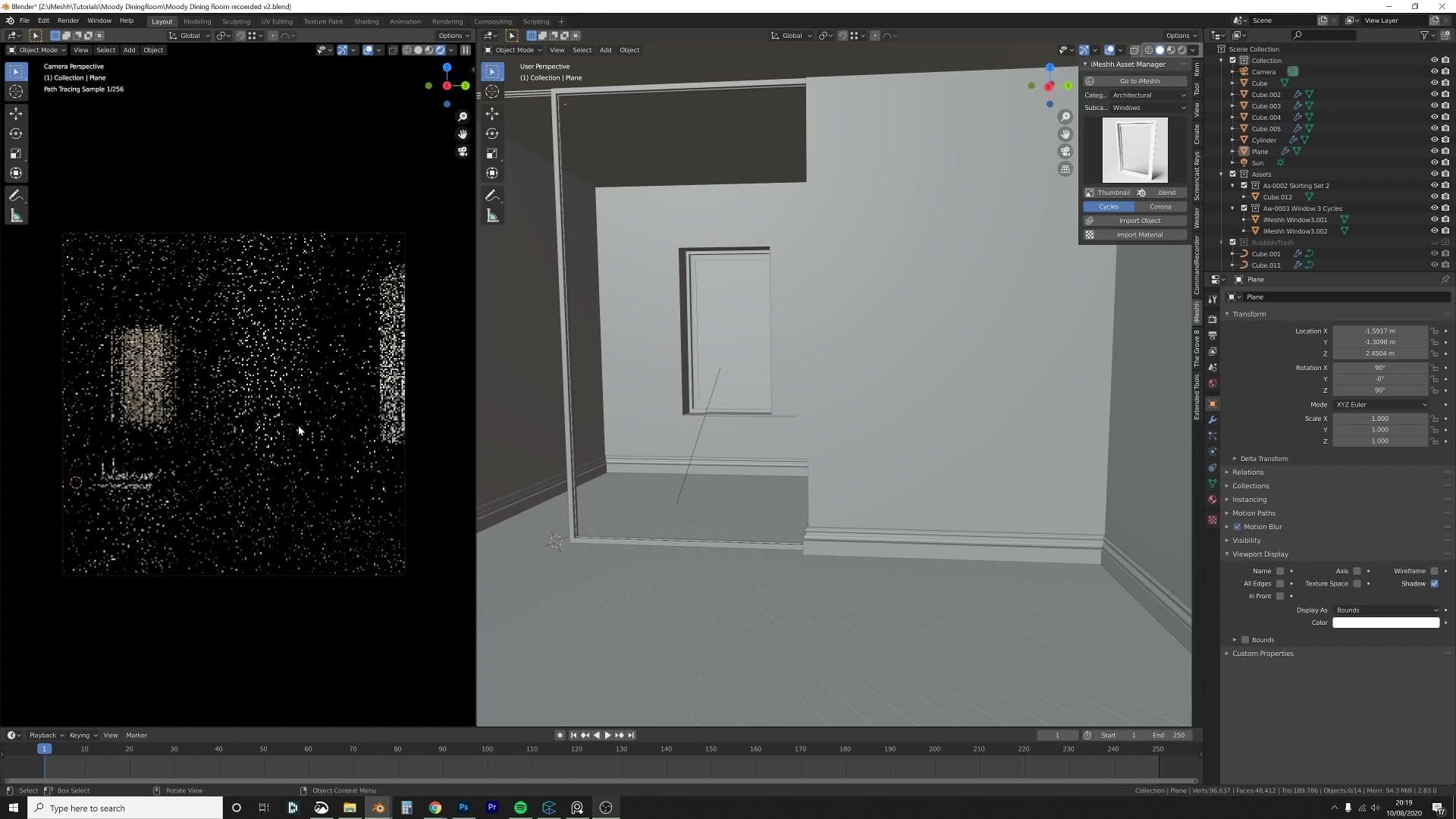This screenshot has height=819, width=1456.
Task: Disable the Shadow checkbox in Viewport Display
Action: coord(1434,584)
